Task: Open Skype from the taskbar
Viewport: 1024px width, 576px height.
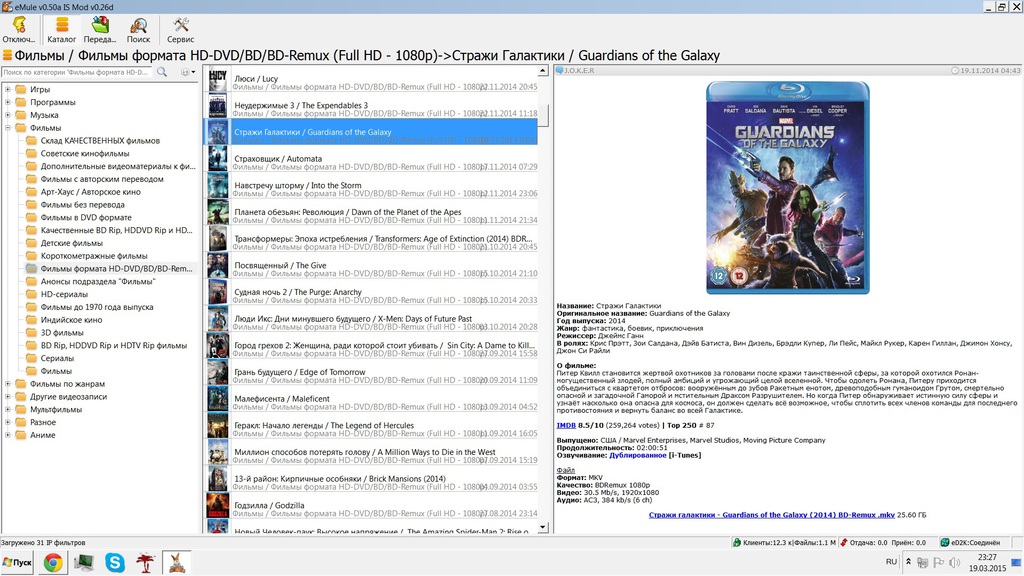Action: 115,562
